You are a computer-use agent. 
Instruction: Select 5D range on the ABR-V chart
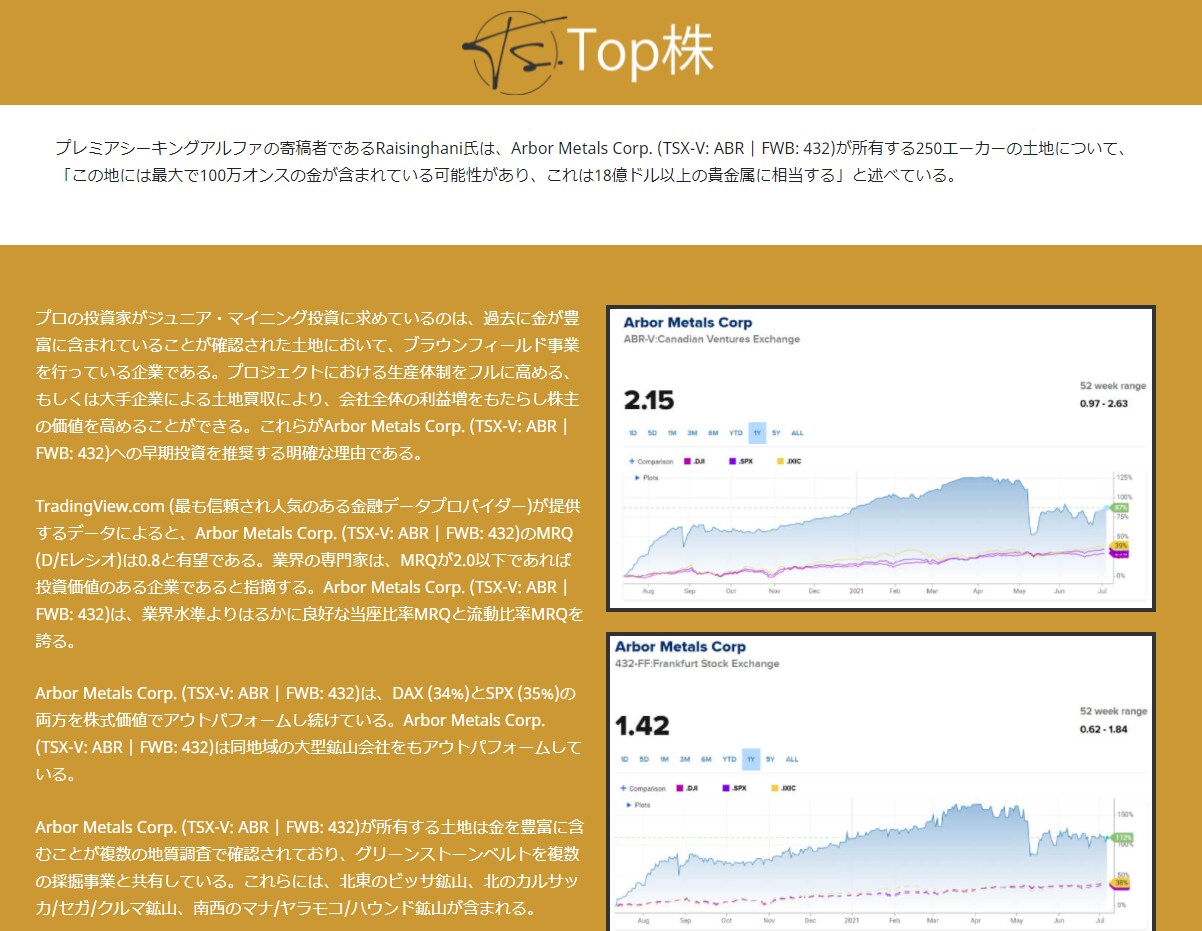(652, 433)
